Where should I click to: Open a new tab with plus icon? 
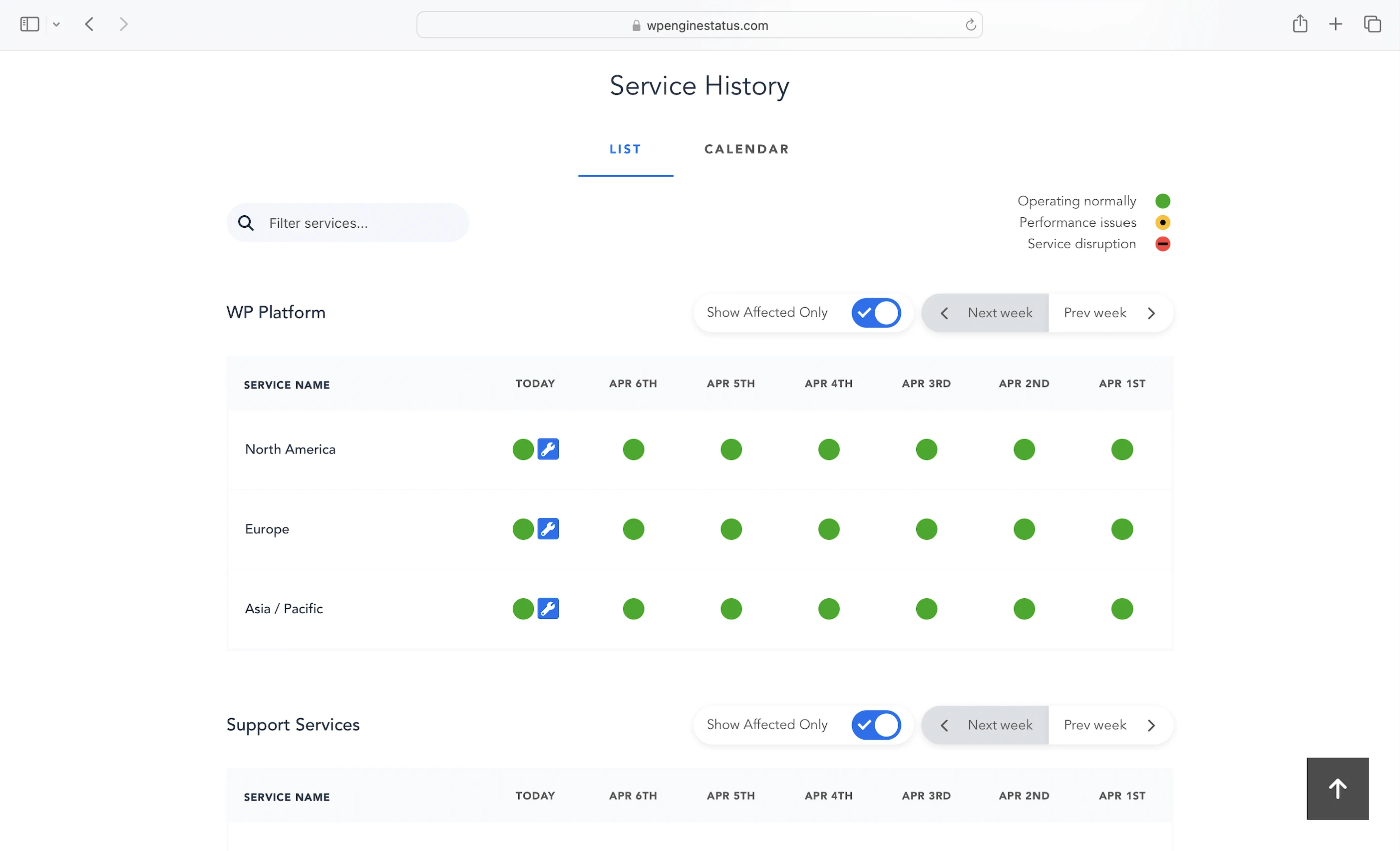coord(1335,24)
